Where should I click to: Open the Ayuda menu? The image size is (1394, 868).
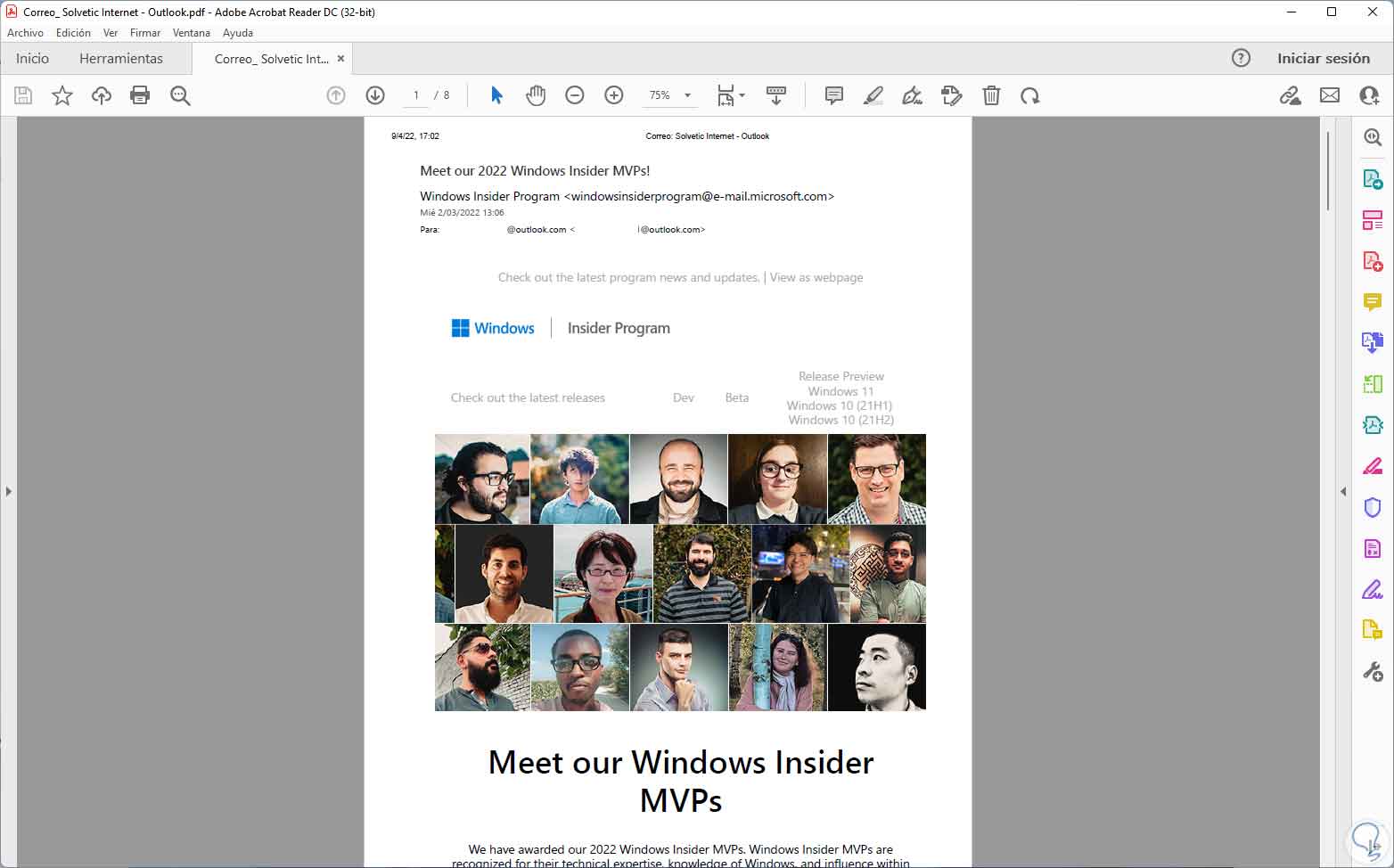[x=238, y=33]
